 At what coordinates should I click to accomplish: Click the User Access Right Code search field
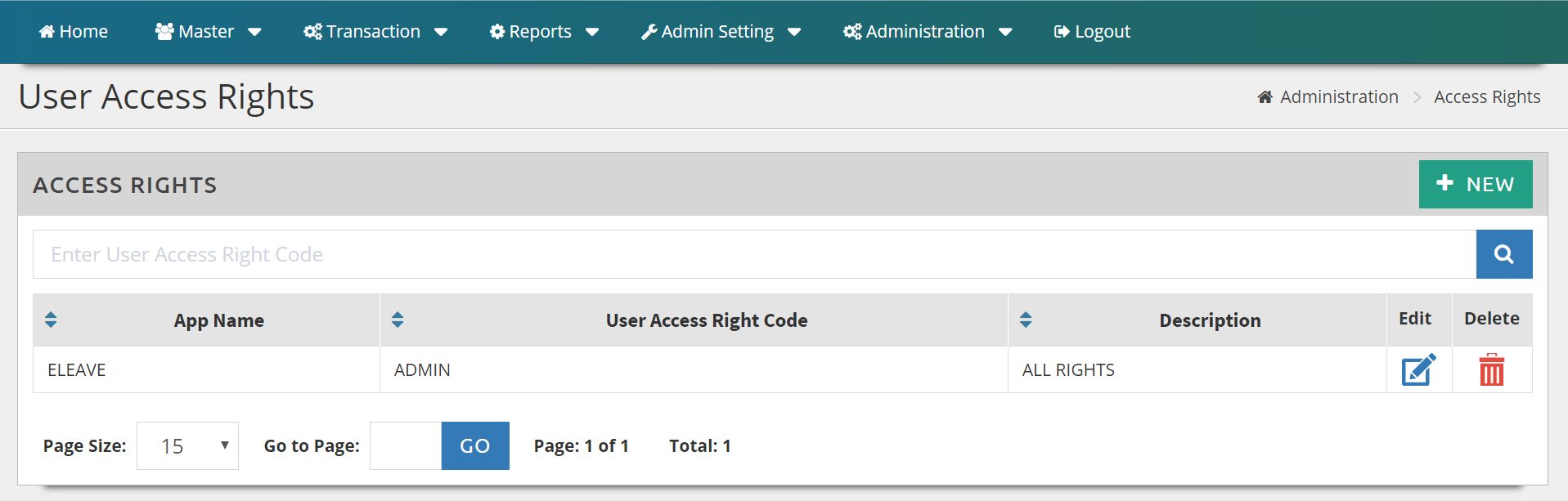(754, 254)
